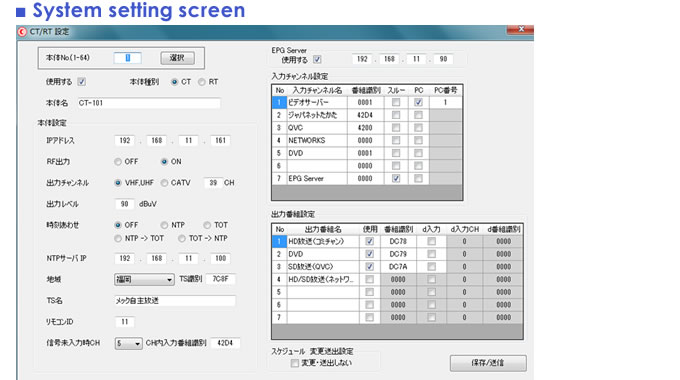Open the 地域 region dropdown showing 福岡
Image resolution: width=680 pixels, height=380 pixels.
tap(144, 280)
